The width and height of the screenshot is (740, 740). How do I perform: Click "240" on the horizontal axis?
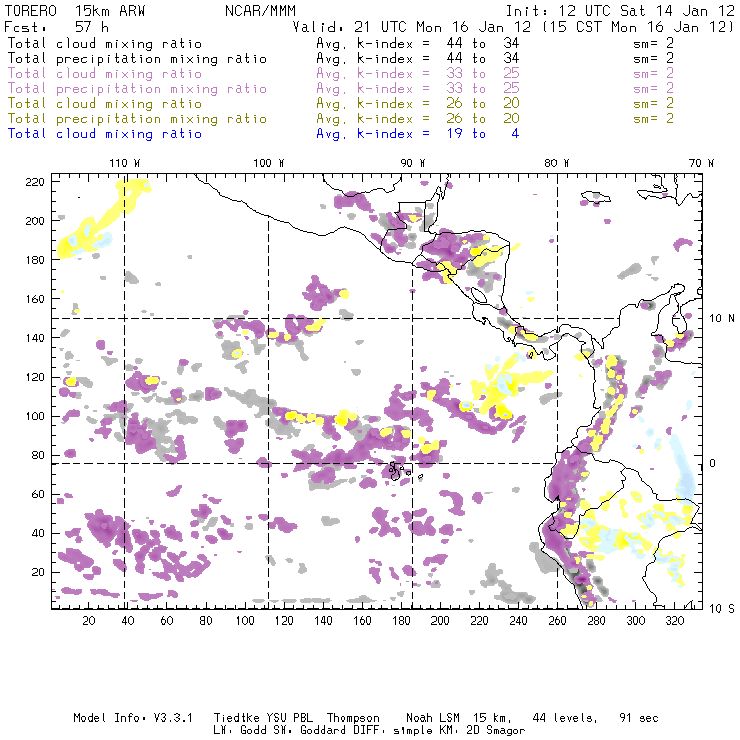518,621
